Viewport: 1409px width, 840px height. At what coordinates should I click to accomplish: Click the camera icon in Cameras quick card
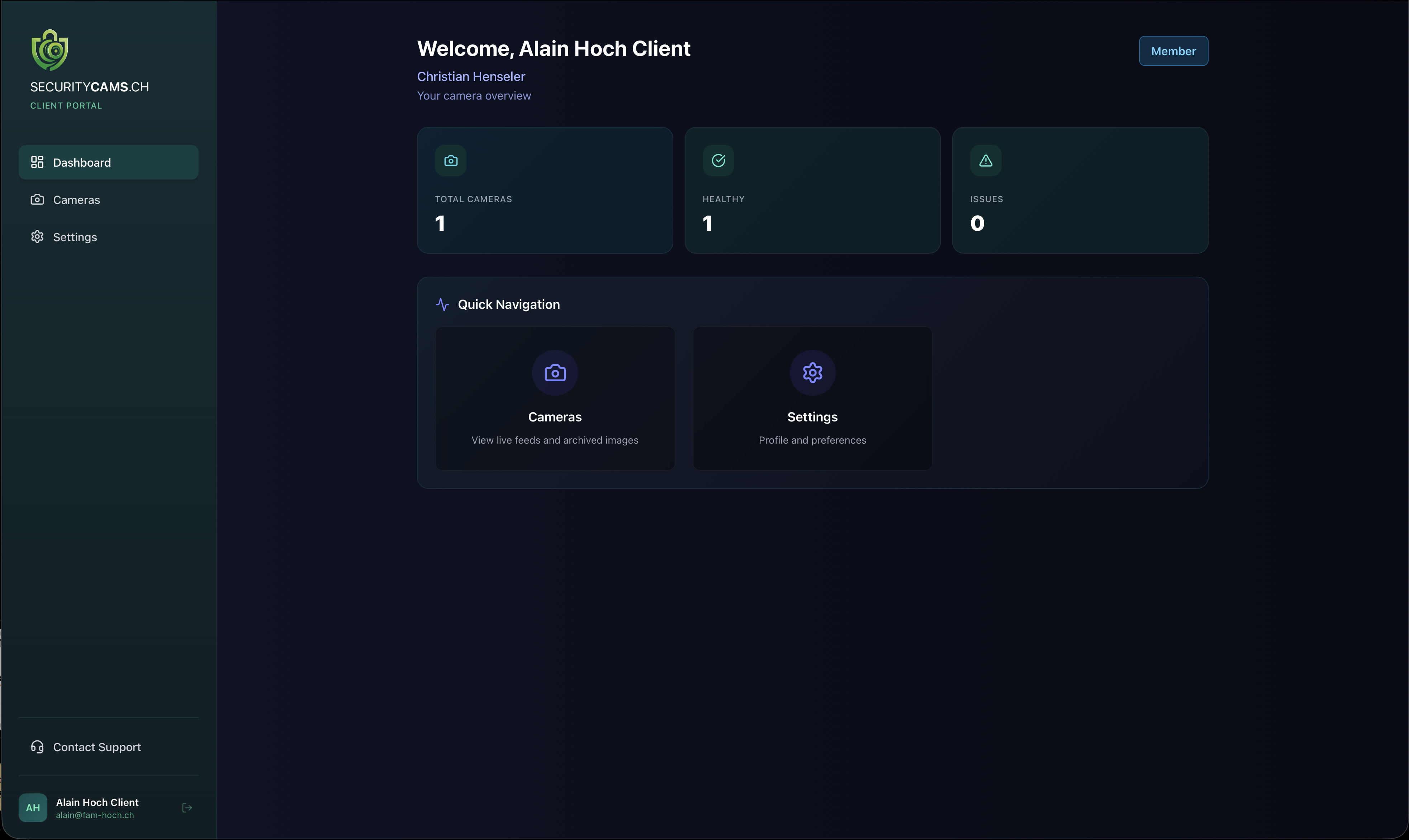click(554, 372)
